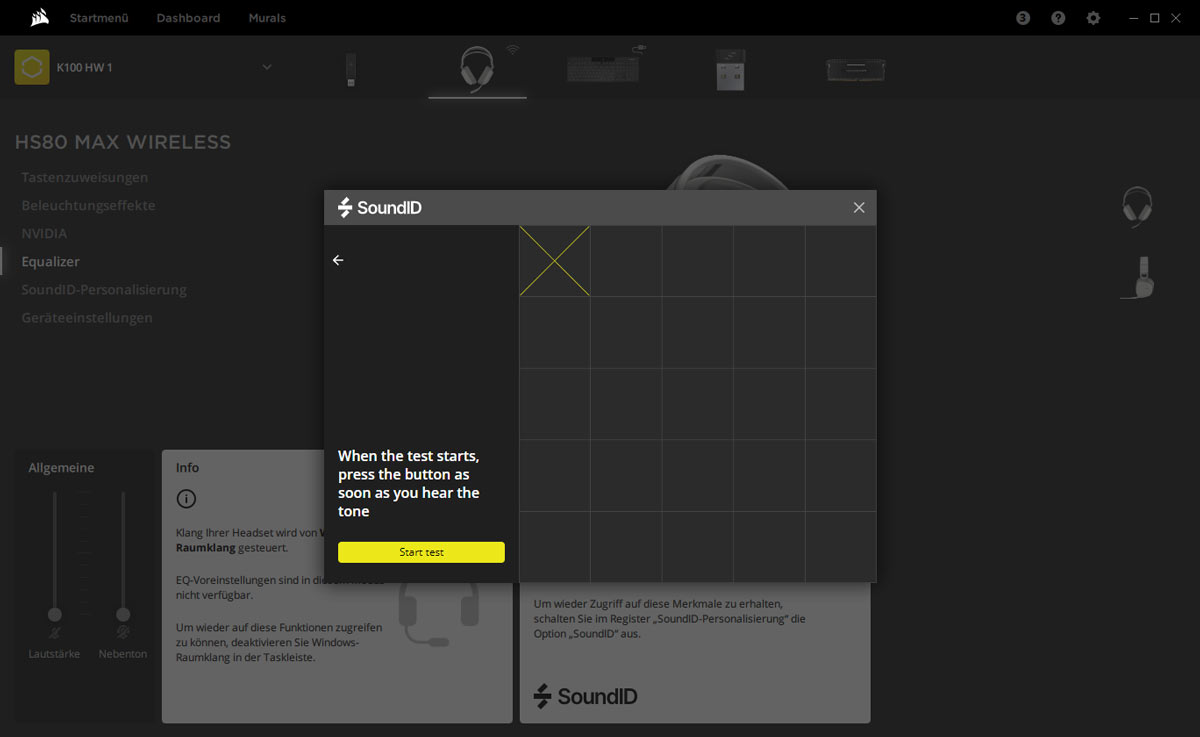This screenshot has width=1200, height=737.
Task: Click the SoundID logo in dialog header
Action: pyautogui.click(x=380, y=207)
